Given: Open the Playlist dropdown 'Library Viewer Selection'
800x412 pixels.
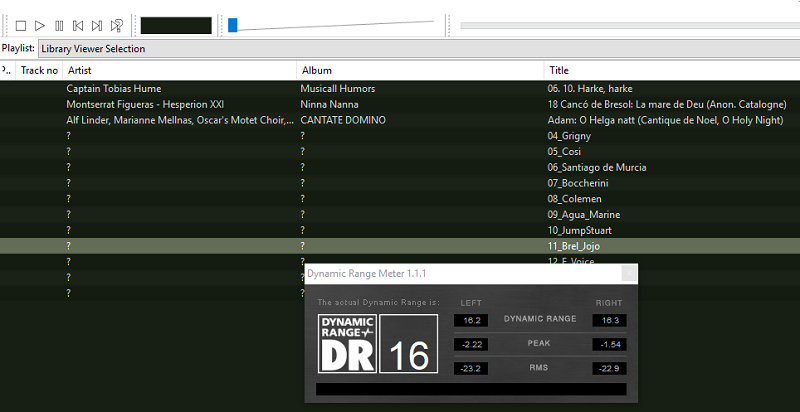Looking at the screenshot, I should (419, 49).
